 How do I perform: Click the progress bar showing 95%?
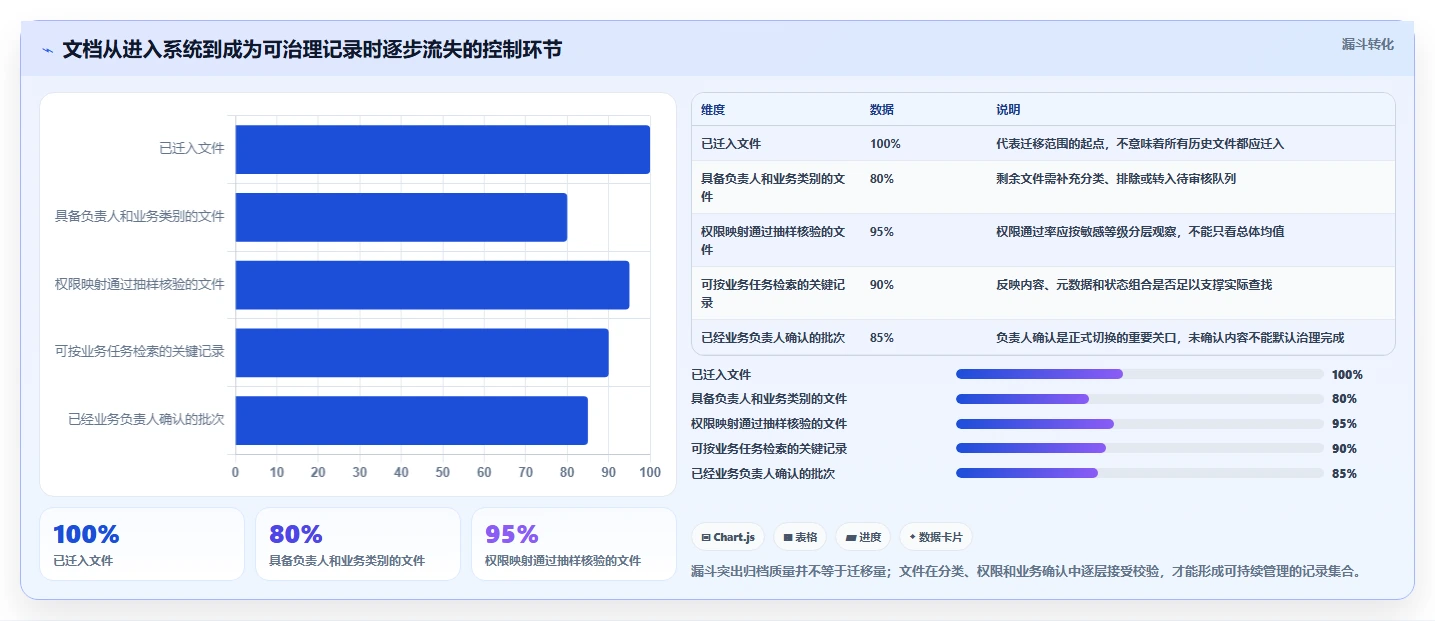pyautogui.click(x=1140, y=424)
